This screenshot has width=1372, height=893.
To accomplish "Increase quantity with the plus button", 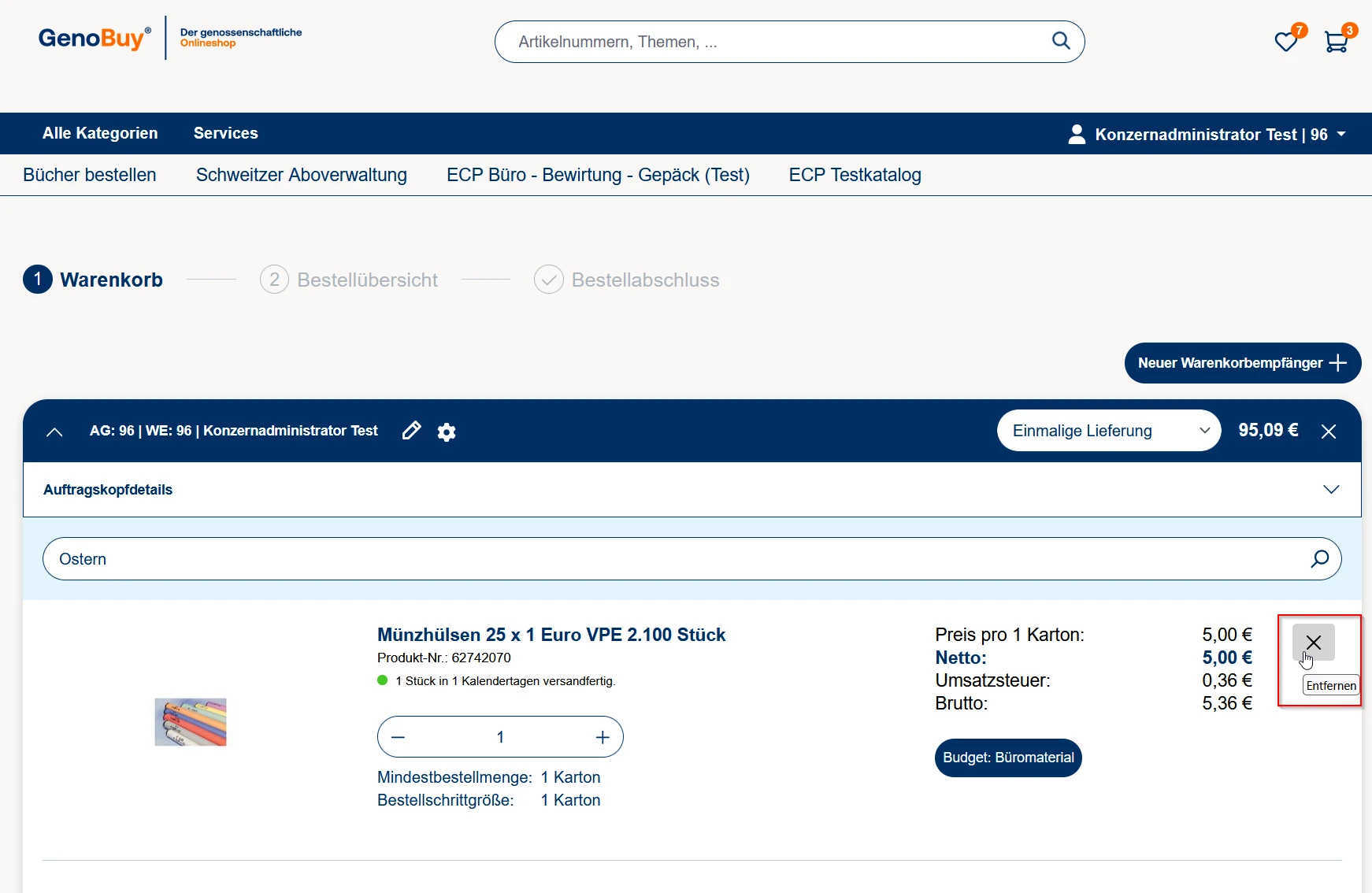I will [x=603, y=737].
